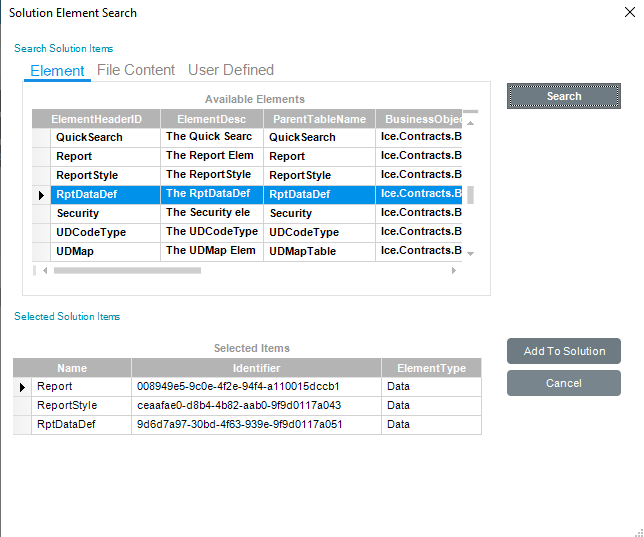Select the ReportStyle row in Selected Items
Screen dimensions: 644x537
(x=247, y=406)
